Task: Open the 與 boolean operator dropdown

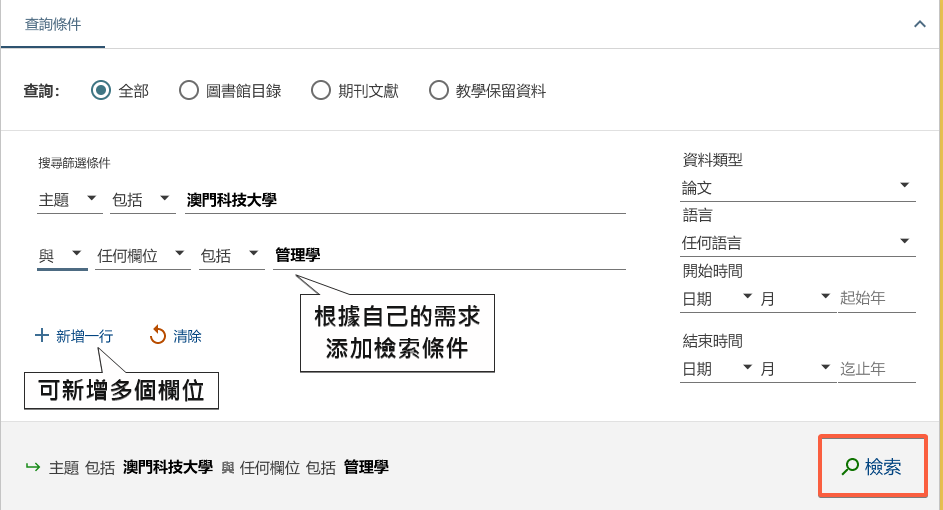Action: (61, 256)
